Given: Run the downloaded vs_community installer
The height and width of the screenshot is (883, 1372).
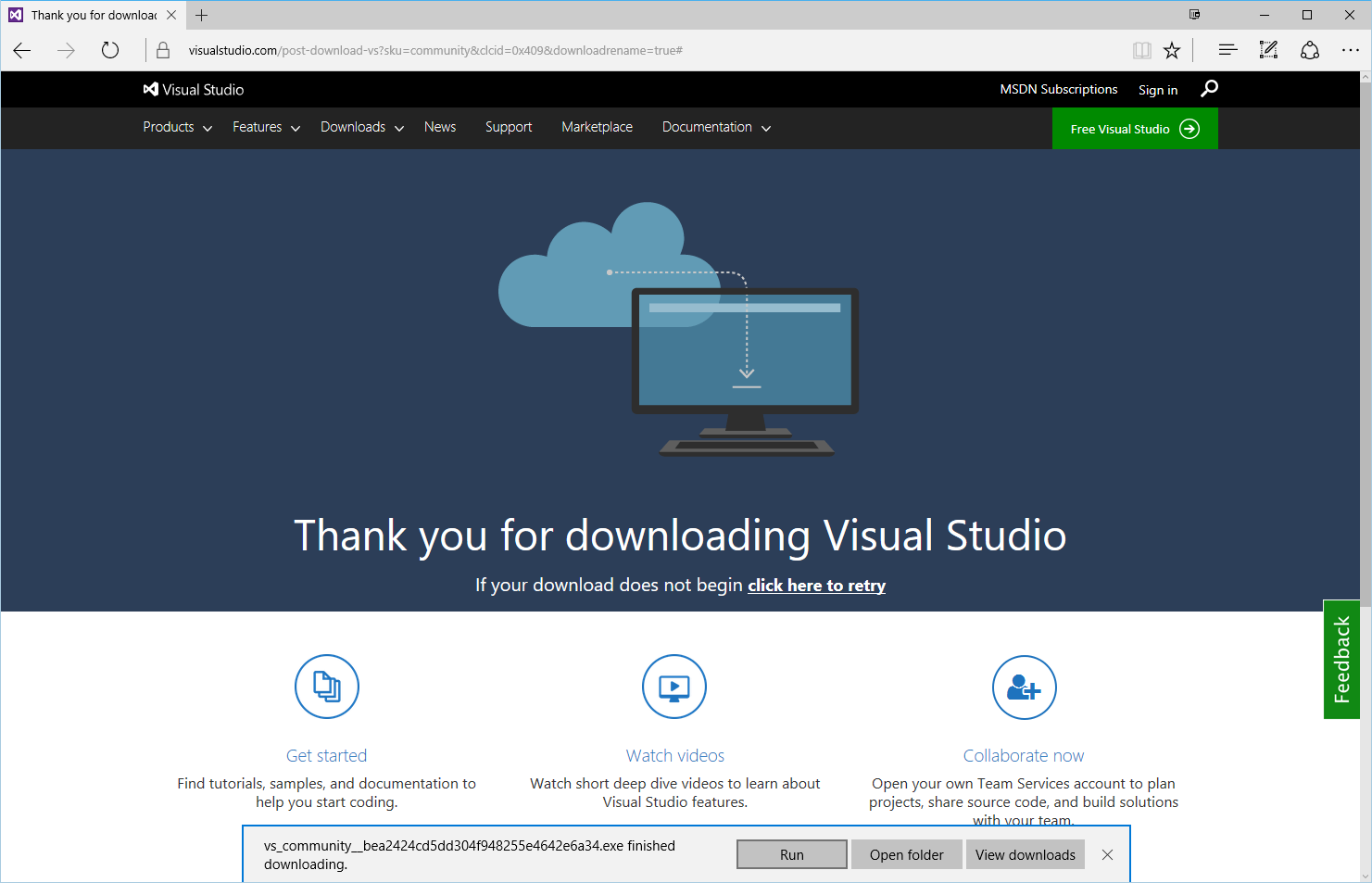Looking at the screenshot, I should [x=792, y=854].
